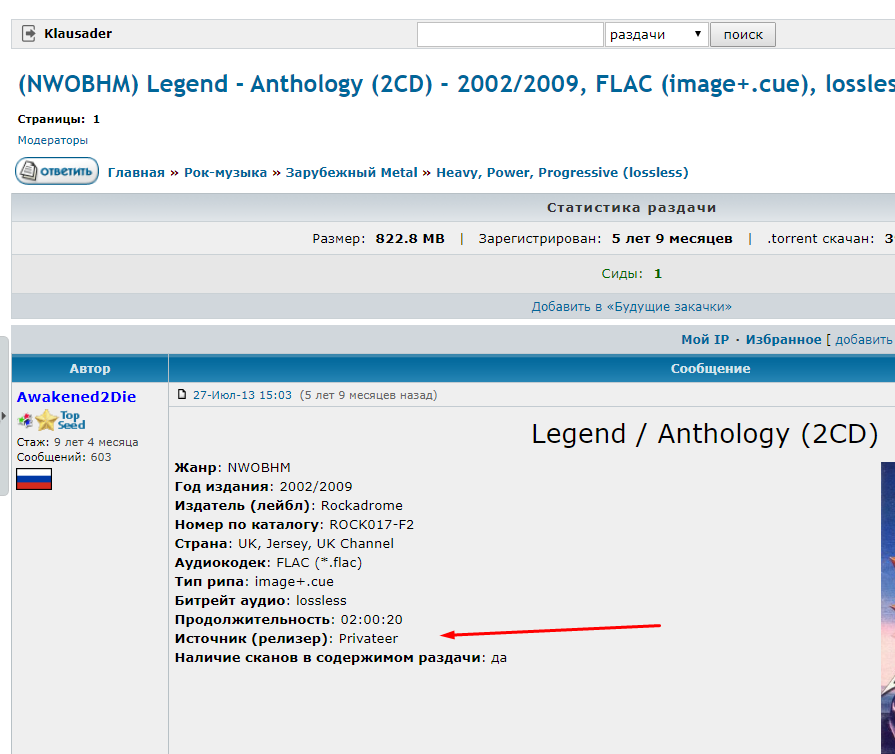
Task: Open the Рок-музыка breadcrumb
Action: point(225,172)
